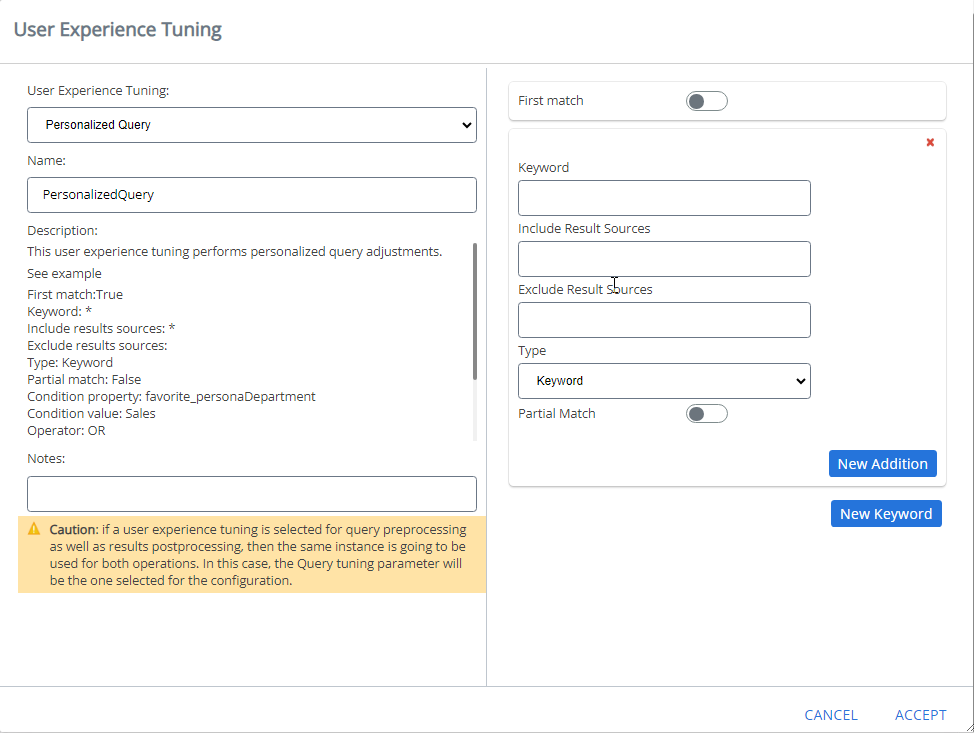The height and width of the screenshot is (733, 974).
Task: Click the 'Condition property: favorite_personaDepartment' line
Action: 171,396
